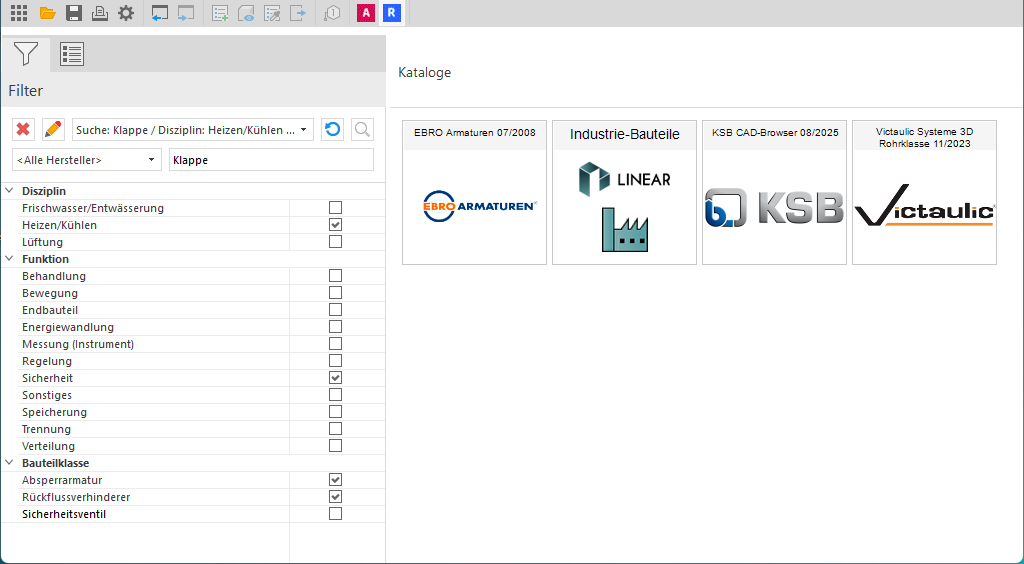This screenshot has width=1024, height=564.
Task: Open the Victaulic Systeme 3D catalog tile
Action: 925,193
